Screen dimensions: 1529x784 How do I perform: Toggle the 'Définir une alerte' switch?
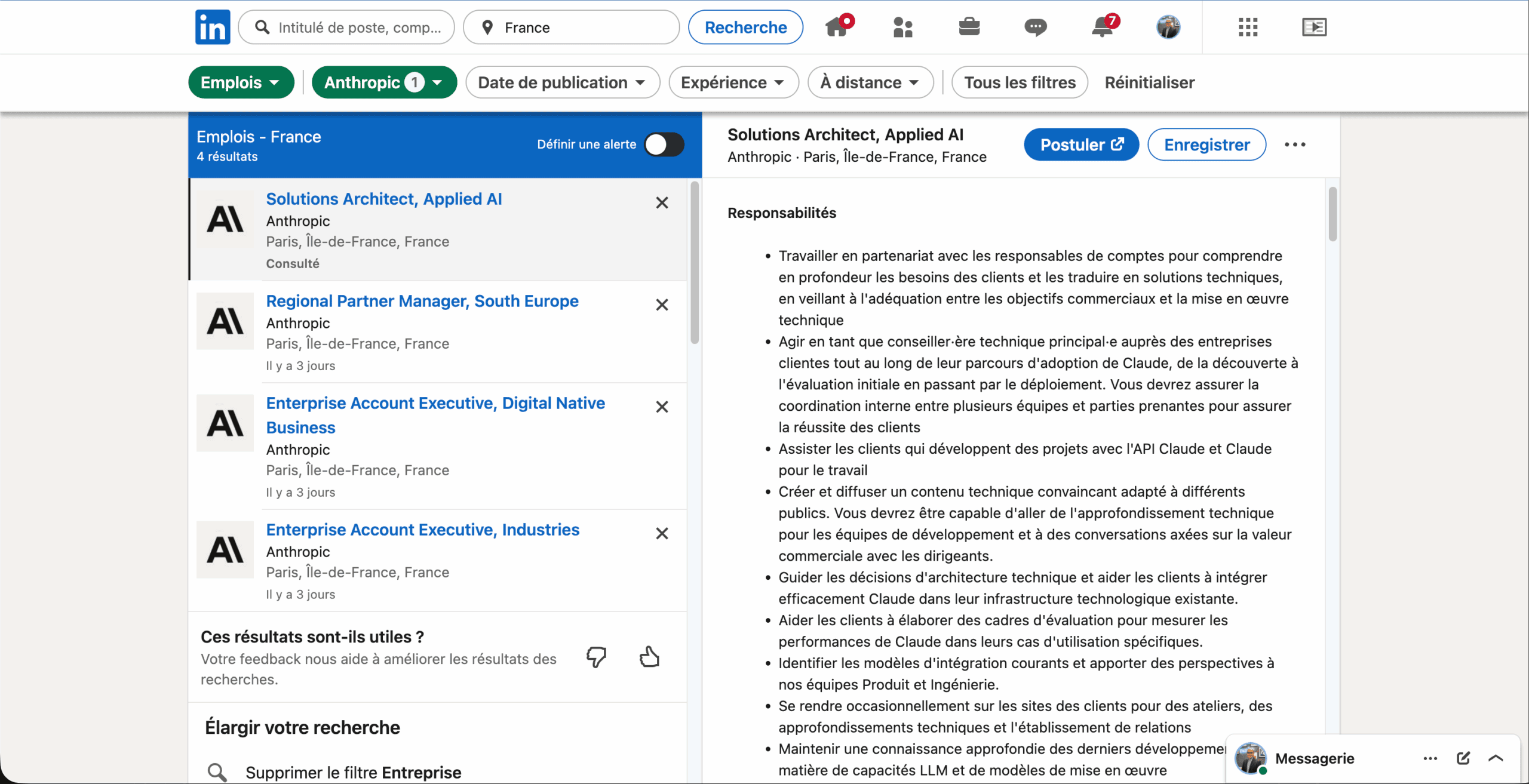coord(664,144)
